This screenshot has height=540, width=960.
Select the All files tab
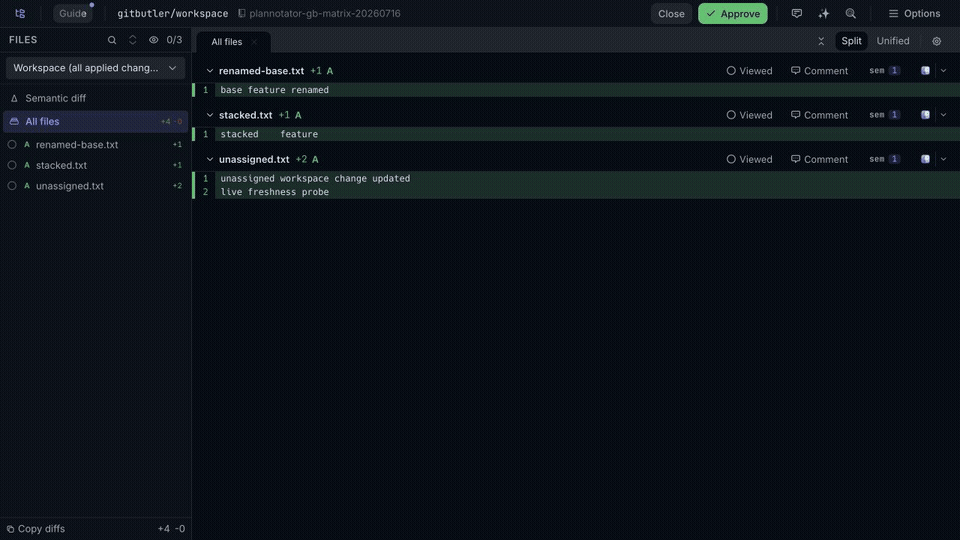(227, 42)
